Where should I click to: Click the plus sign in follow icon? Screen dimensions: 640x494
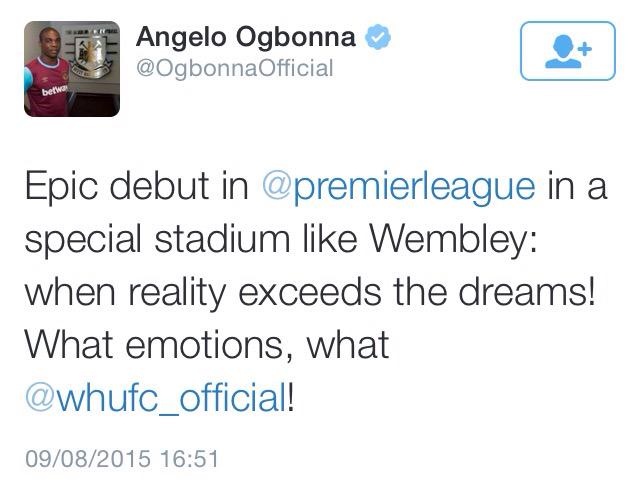[585, 49]
